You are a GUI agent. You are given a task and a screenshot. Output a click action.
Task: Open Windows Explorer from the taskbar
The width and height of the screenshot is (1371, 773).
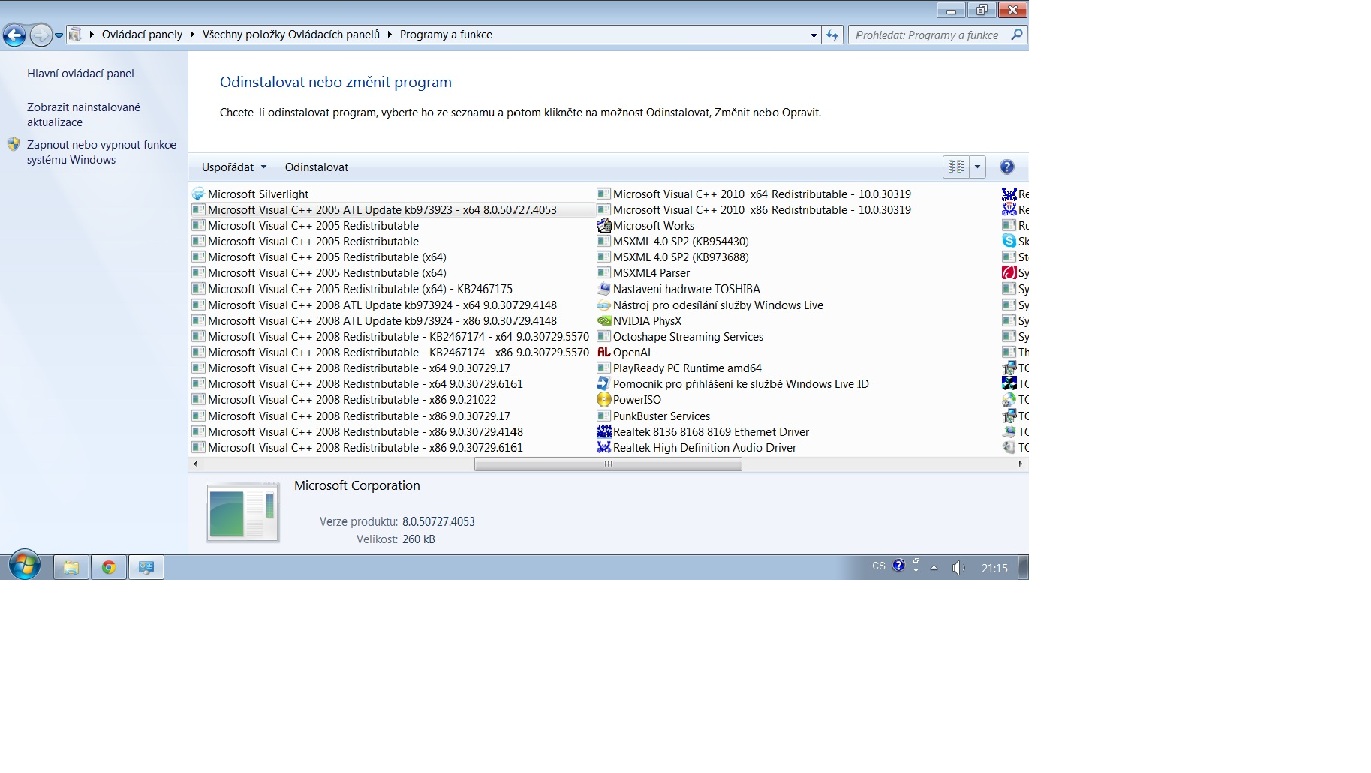71,567
